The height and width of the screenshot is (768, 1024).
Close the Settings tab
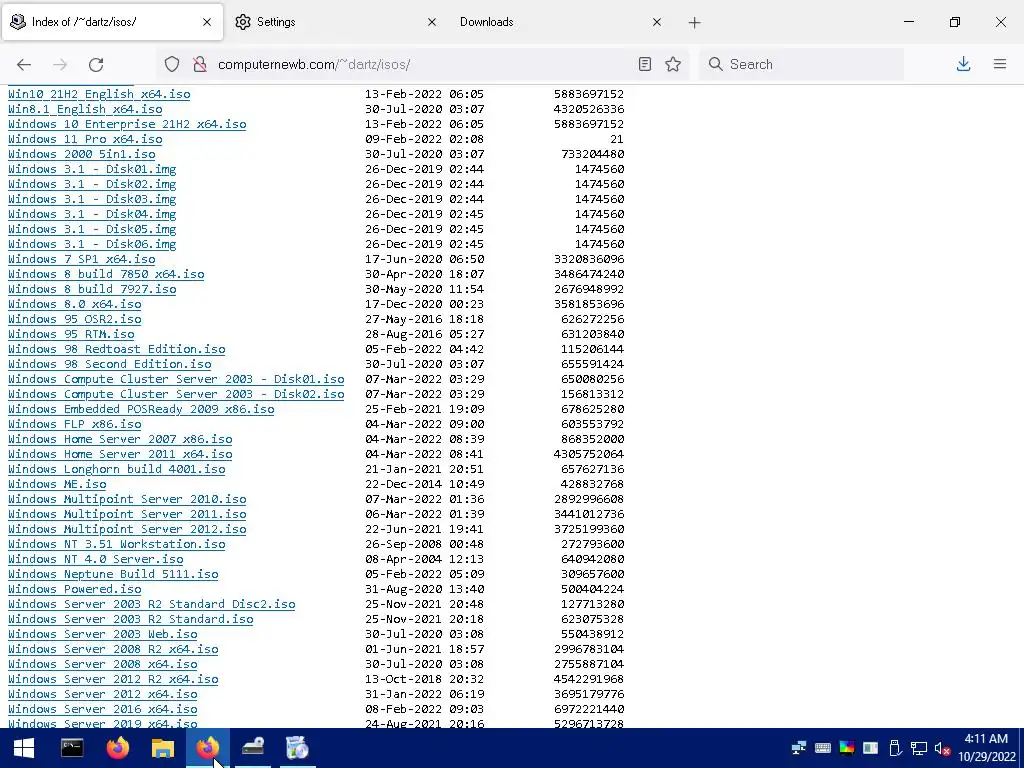click(432, 22)
